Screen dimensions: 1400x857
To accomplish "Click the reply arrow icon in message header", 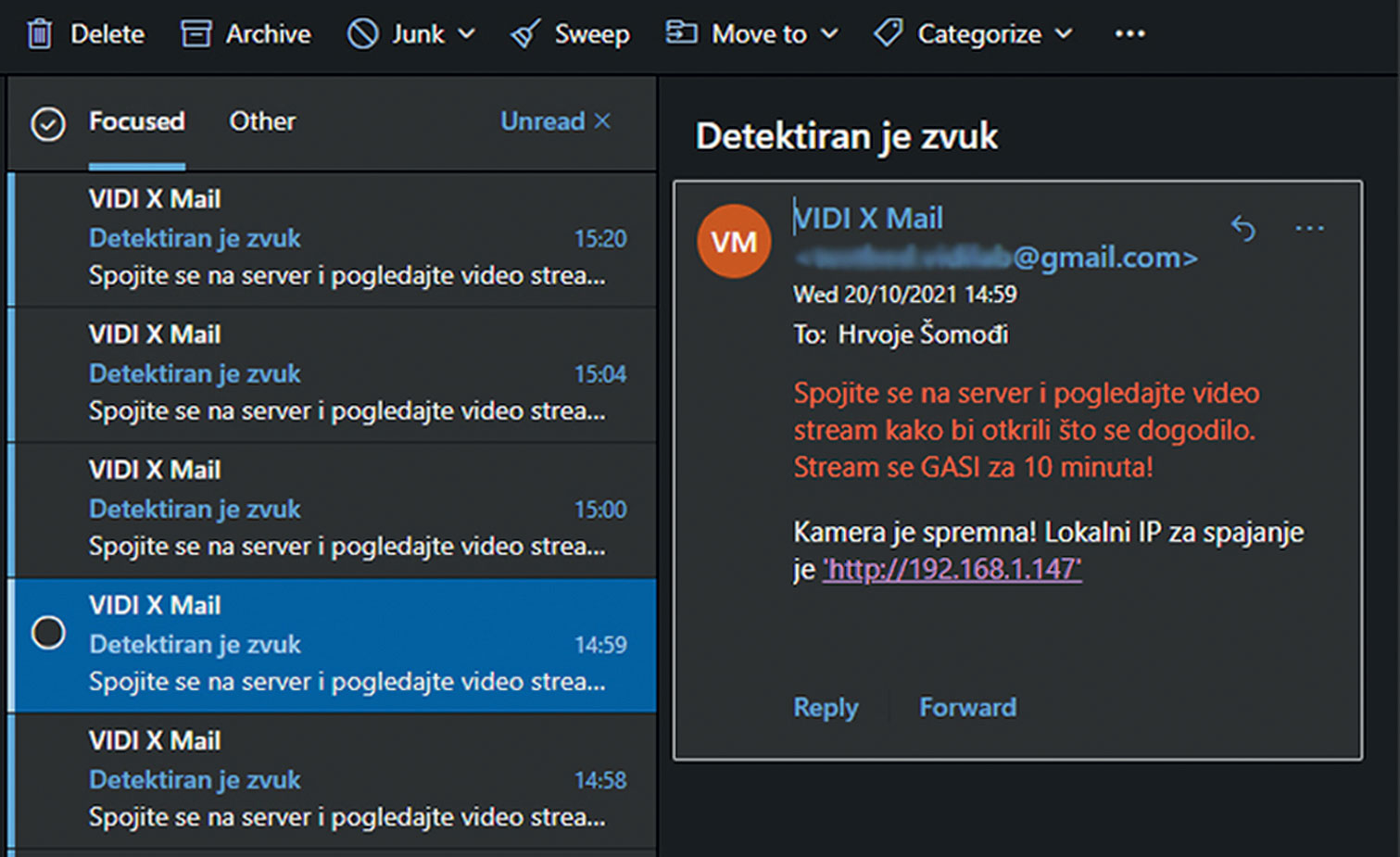I will point(1243,227).
